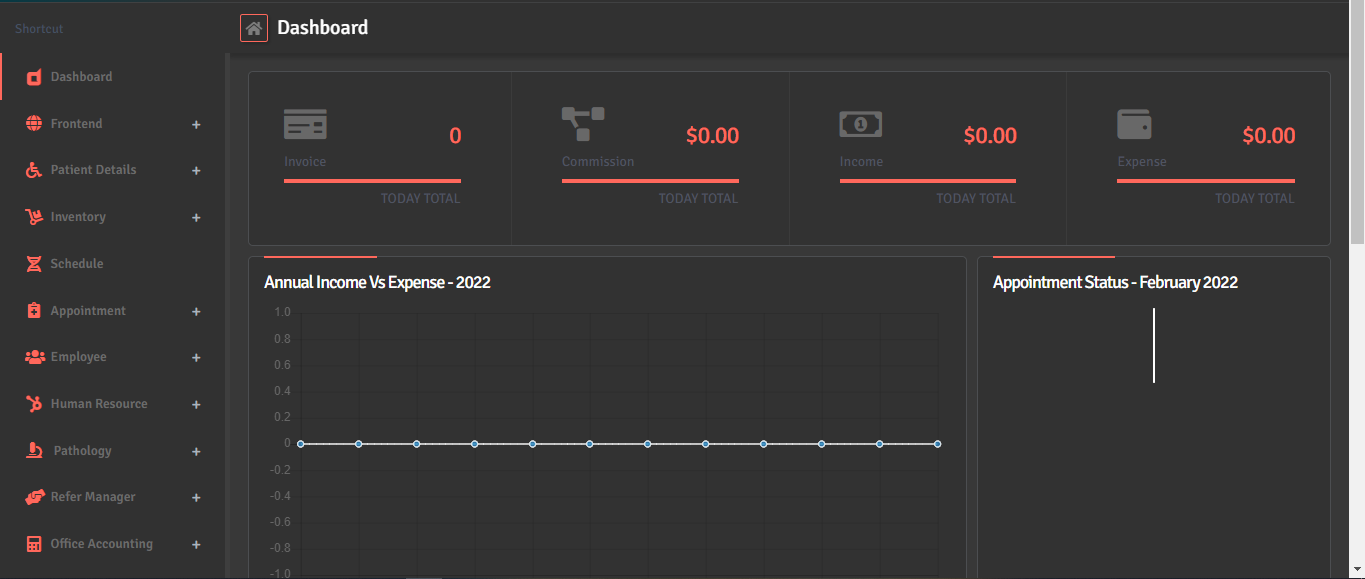Click the Frontend globe icon
Screen dimensions: 1365x579
click(34, 124)
